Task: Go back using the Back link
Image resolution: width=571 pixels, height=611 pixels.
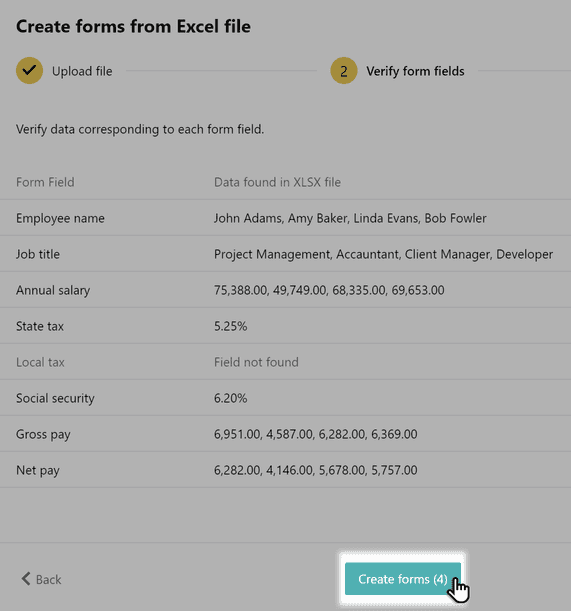Action: pyautogui.click(x=41, y=579)
